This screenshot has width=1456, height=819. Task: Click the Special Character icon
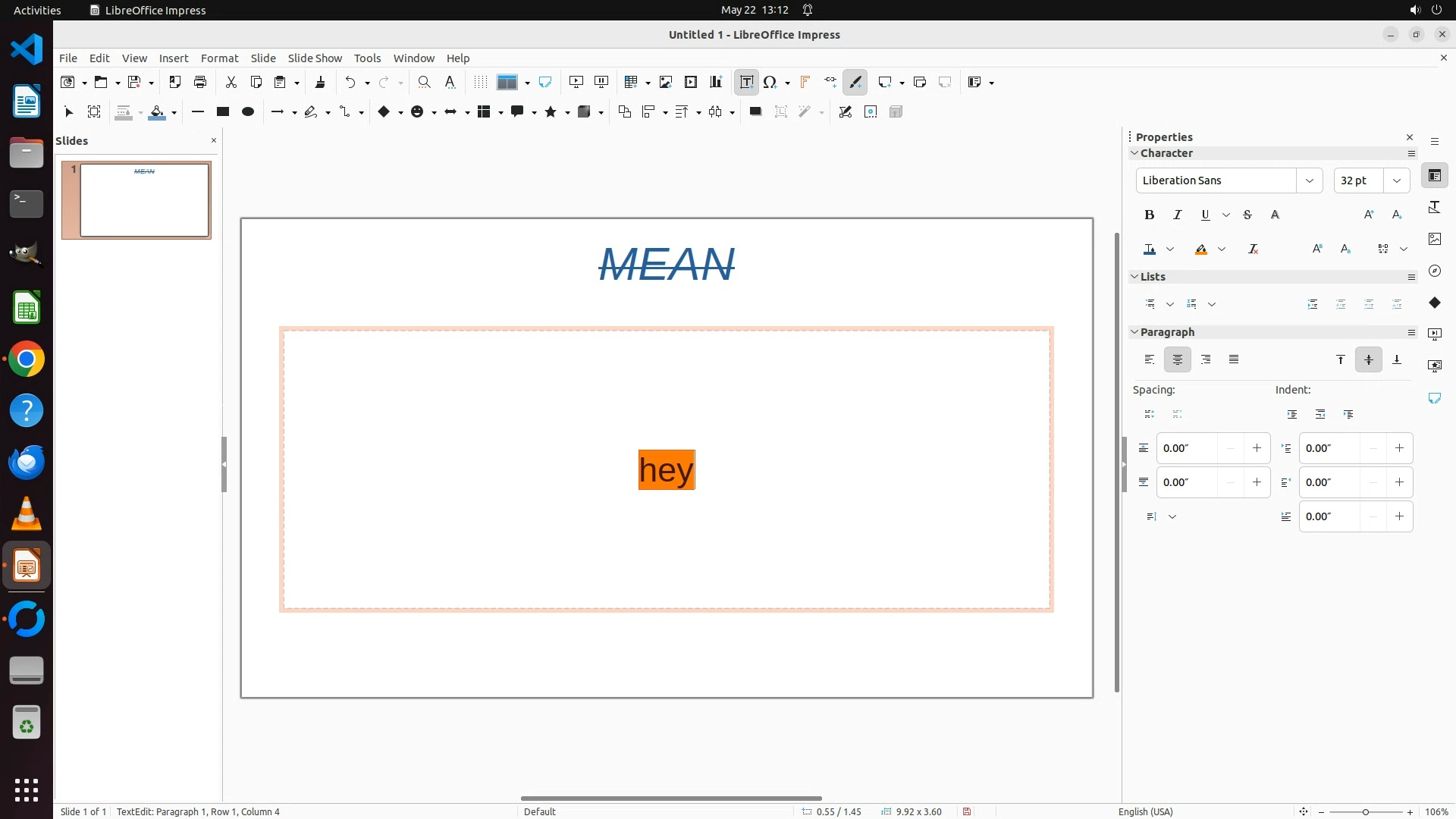click(770, 82)
